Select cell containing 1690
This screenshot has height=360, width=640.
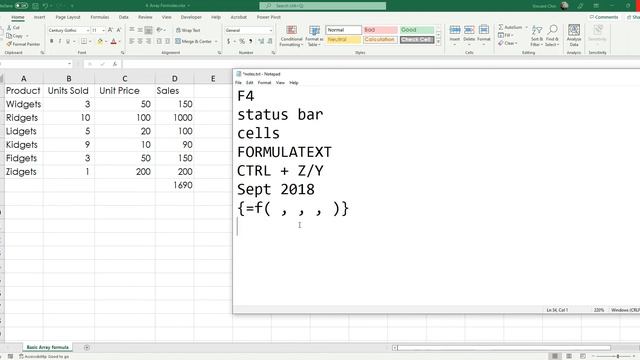tap(175, 185)
